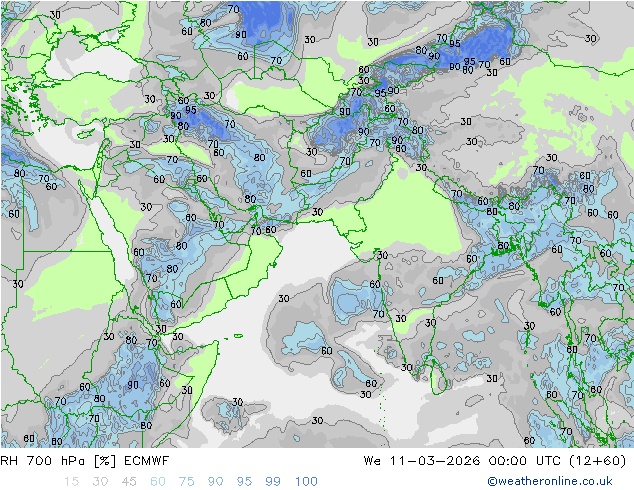
Task: Select legend scale value 15
Action: (71, 482)
